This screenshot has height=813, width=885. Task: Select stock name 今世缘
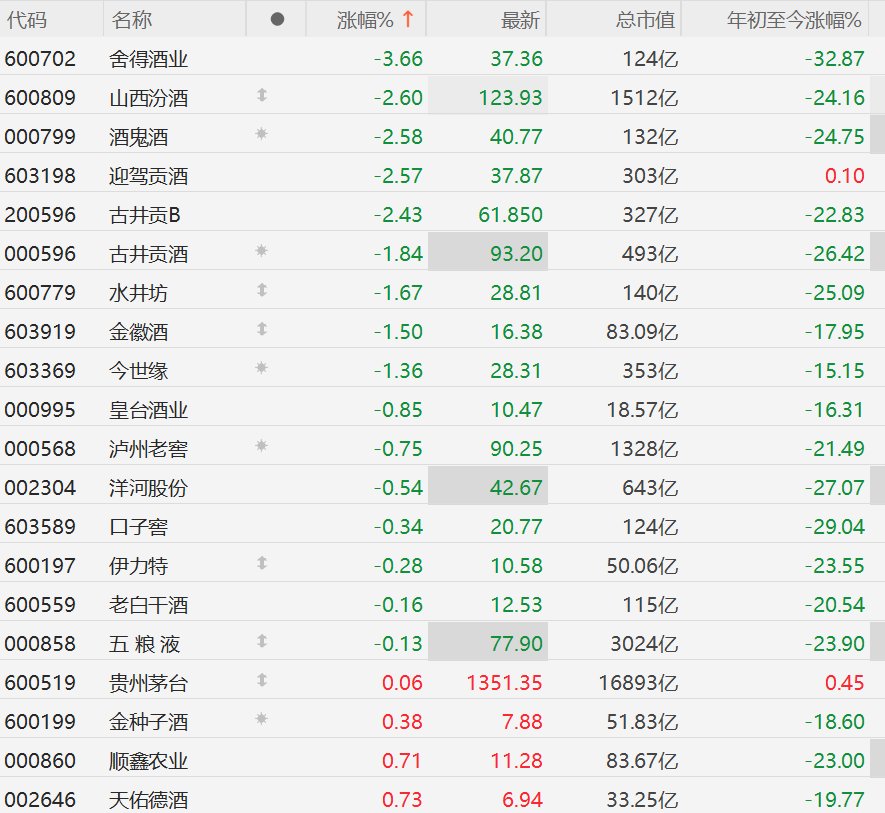click(x=139, y=371)
